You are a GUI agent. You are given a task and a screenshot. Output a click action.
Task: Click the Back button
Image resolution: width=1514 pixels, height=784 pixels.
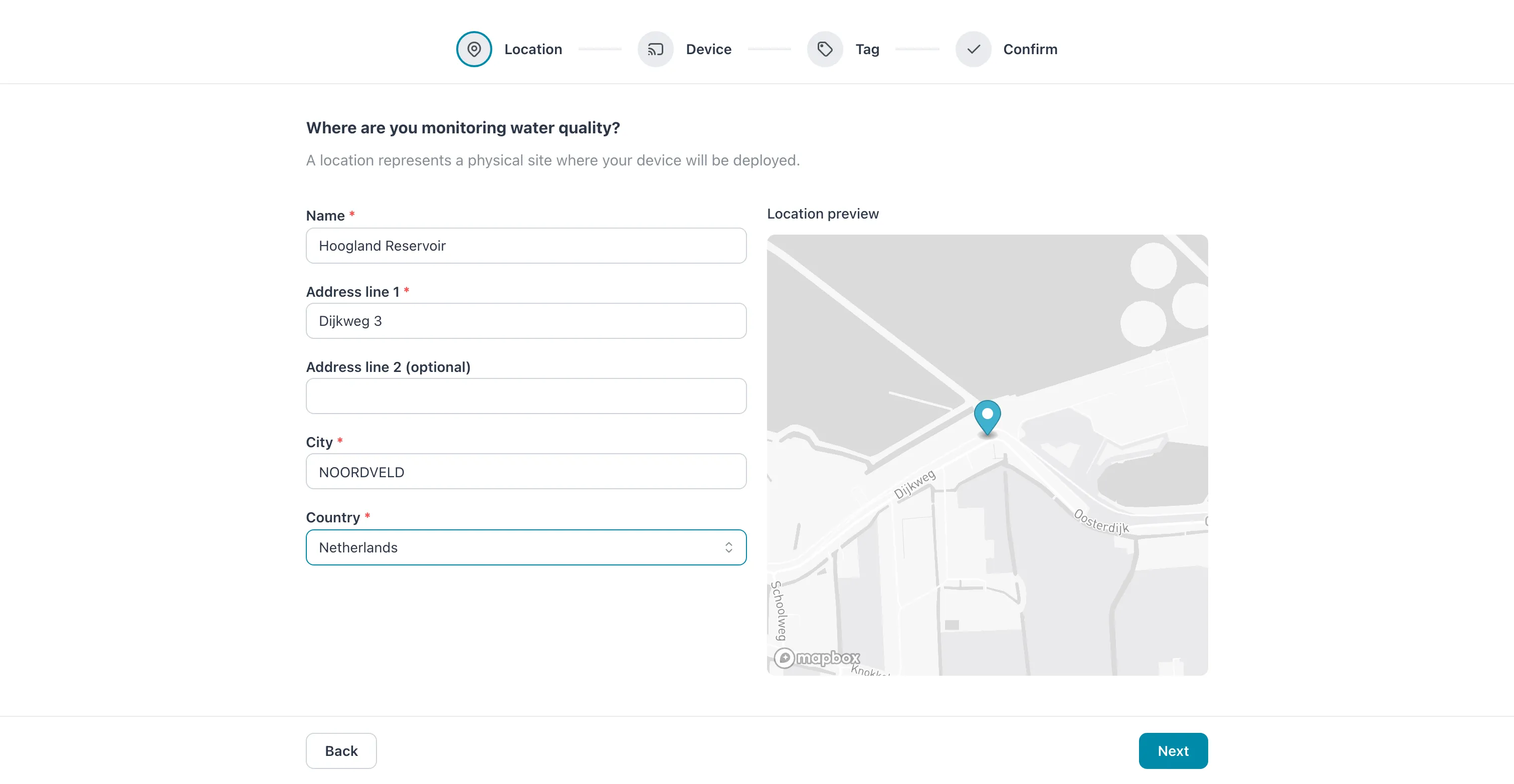tap(341, 750)
